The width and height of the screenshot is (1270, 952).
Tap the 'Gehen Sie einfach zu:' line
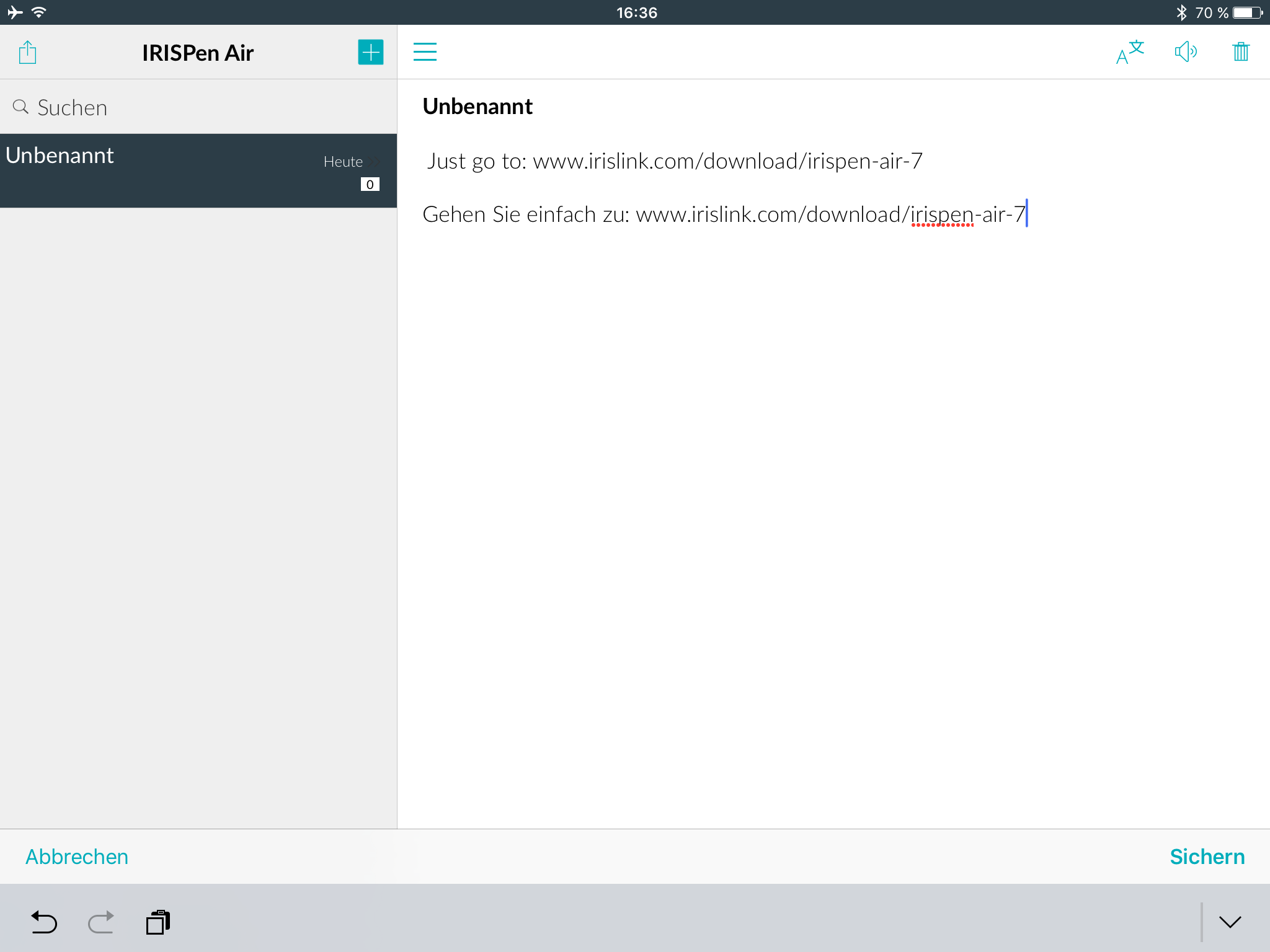click(724, 214)
